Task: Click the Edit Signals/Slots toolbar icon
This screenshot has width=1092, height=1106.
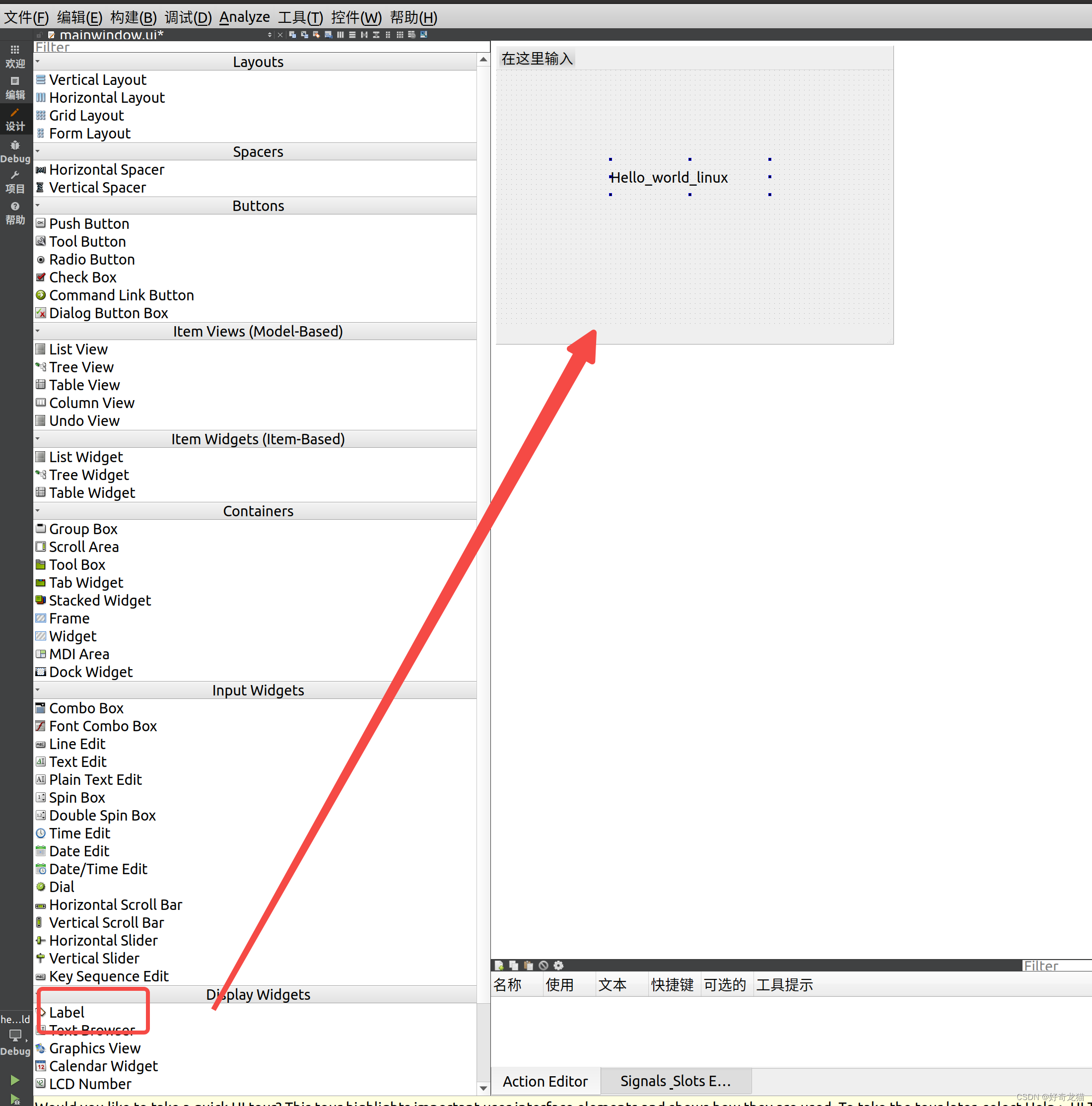Action: coord(304,35)
